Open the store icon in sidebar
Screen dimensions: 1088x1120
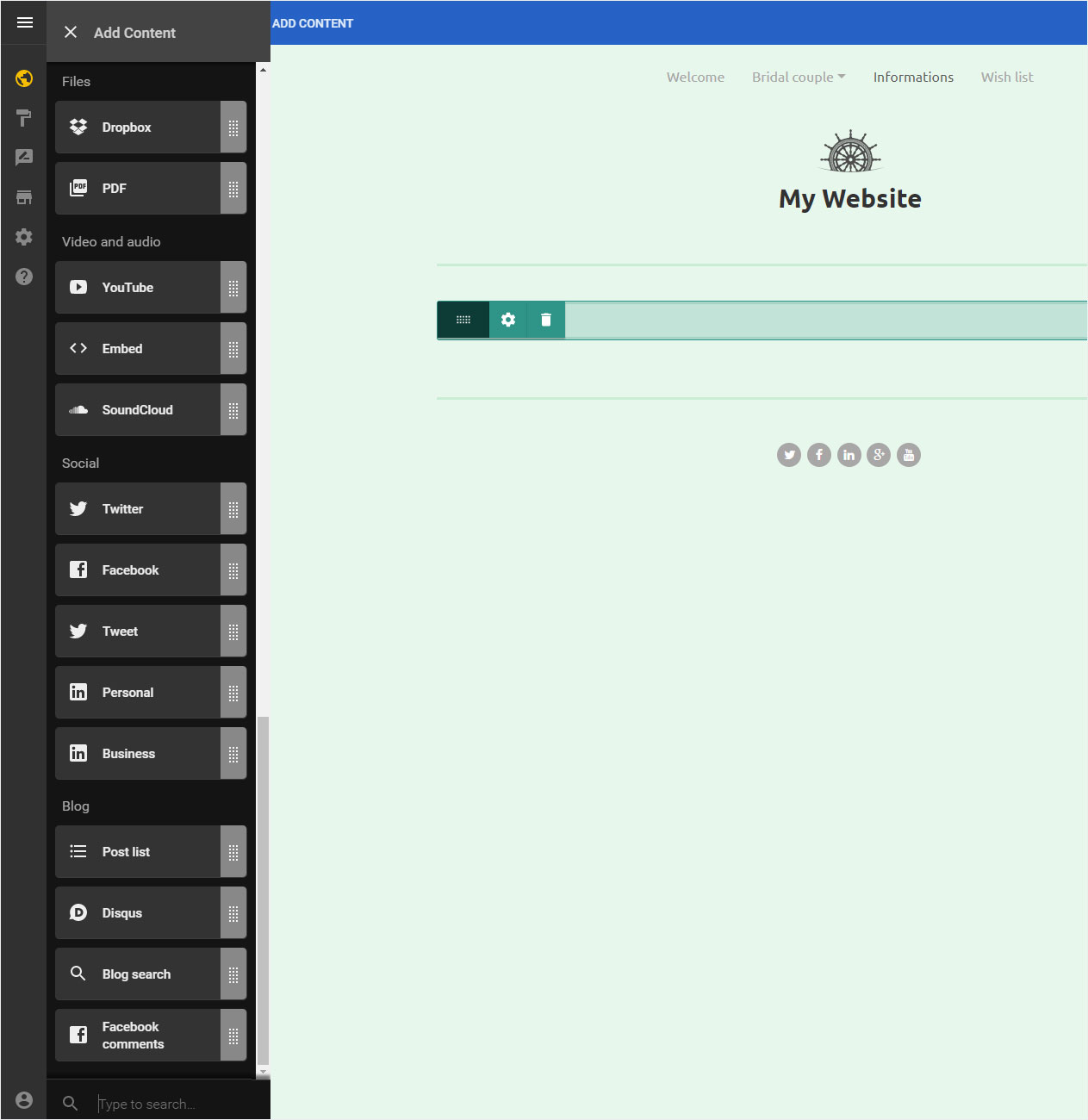point(24,197)
